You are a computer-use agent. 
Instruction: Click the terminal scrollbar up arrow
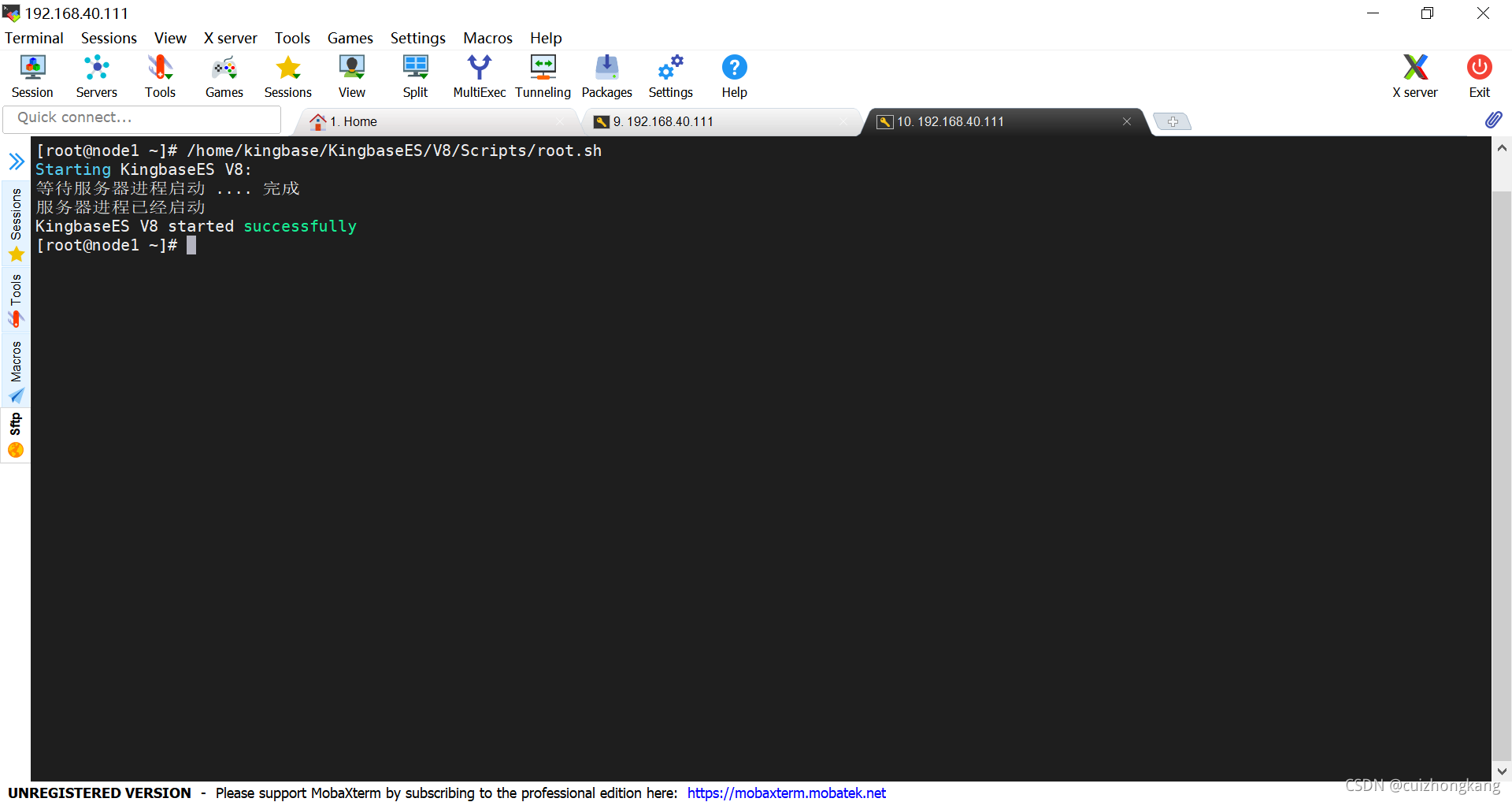(x=1502, y=147)
